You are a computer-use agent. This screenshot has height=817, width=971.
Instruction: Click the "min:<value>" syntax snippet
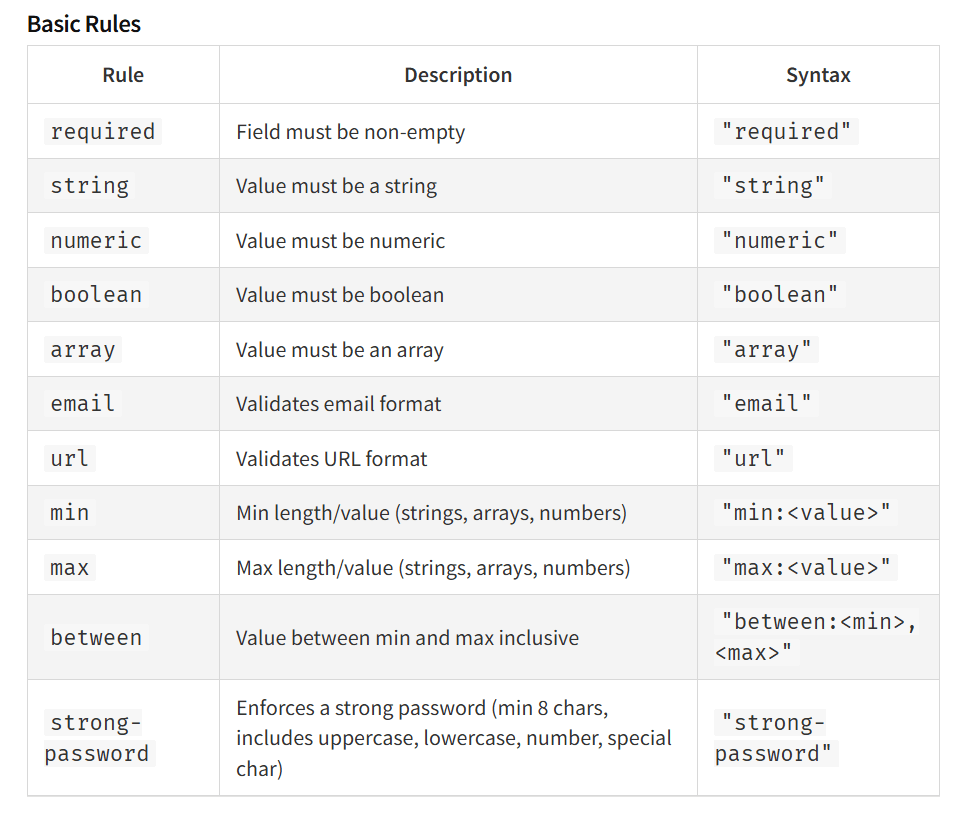pos(806,513)
